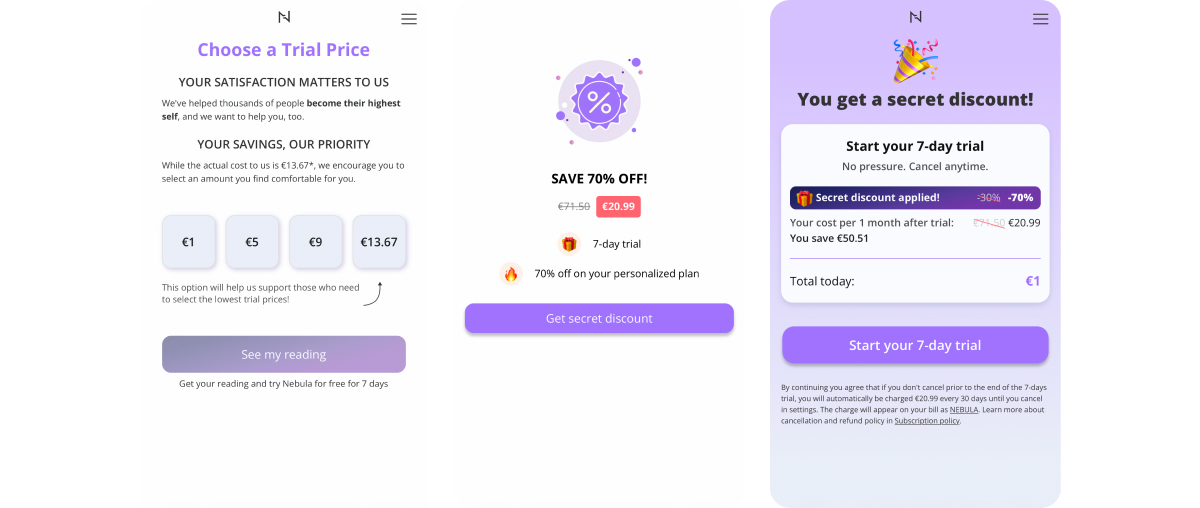
Task: Click the gift icon beside 7-day trial
Action: pyautogui.click(x=569, y=244)
